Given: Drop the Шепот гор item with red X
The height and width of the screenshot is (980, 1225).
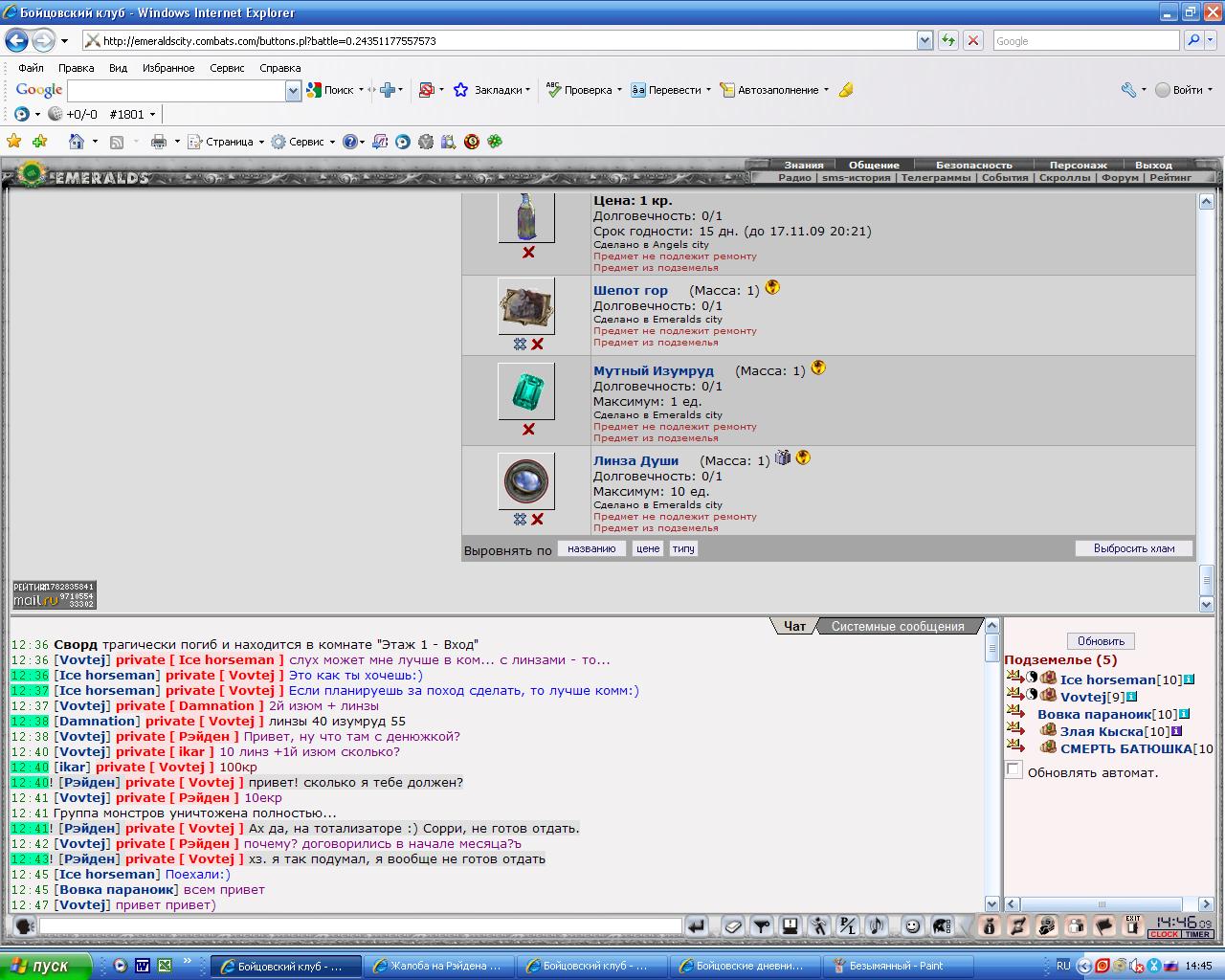Looking at the screenshot, I should (x=537, y=344).
